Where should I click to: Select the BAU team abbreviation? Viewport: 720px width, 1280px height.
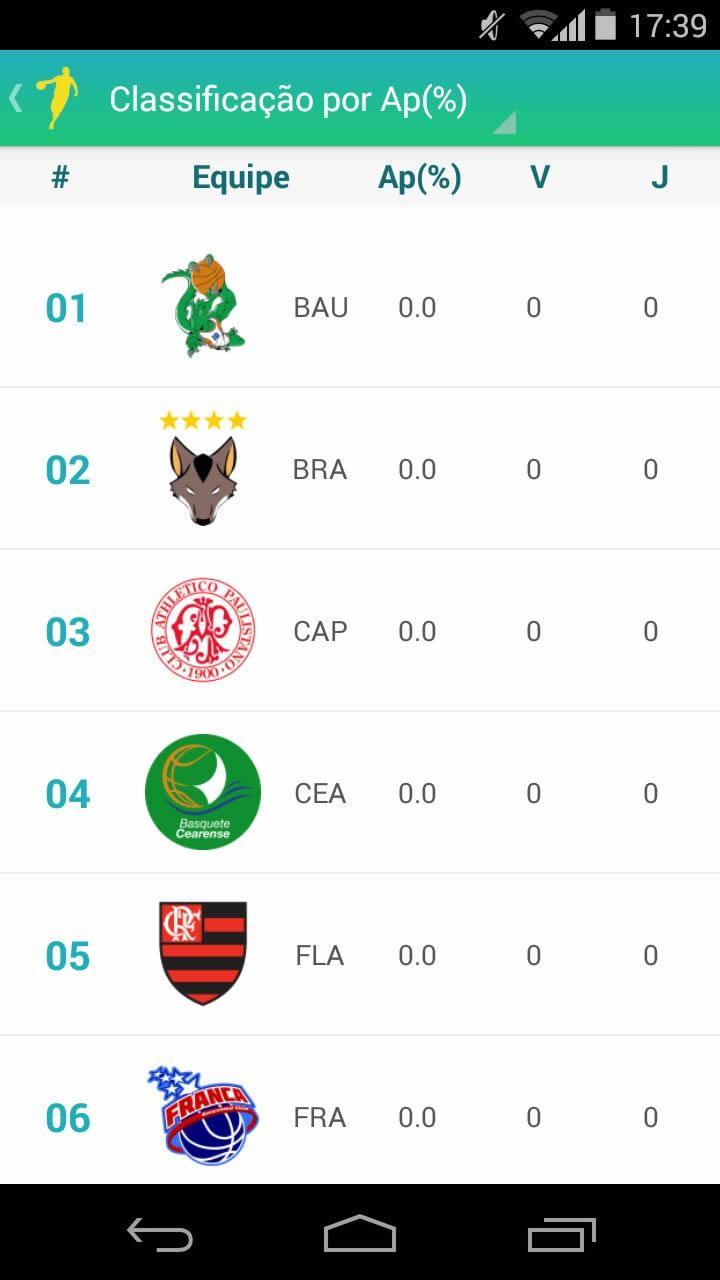pyautogui.click(x=321, y=307)
